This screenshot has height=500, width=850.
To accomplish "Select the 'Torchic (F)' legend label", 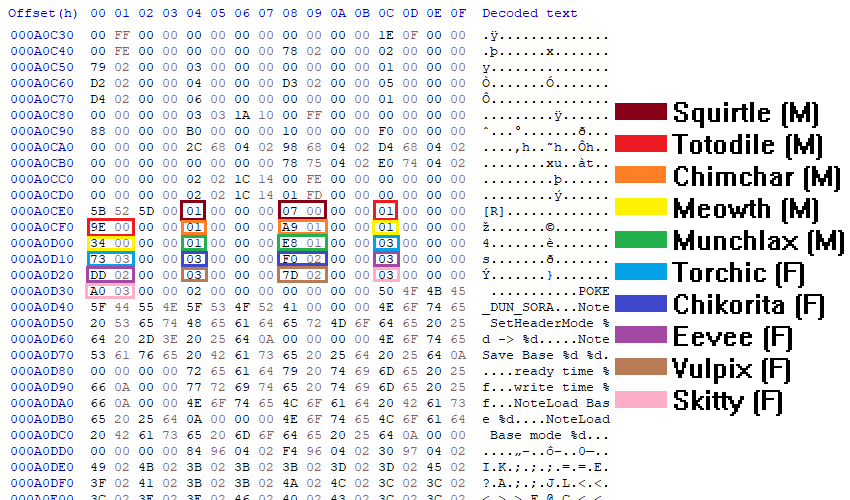I will point(738,273).
